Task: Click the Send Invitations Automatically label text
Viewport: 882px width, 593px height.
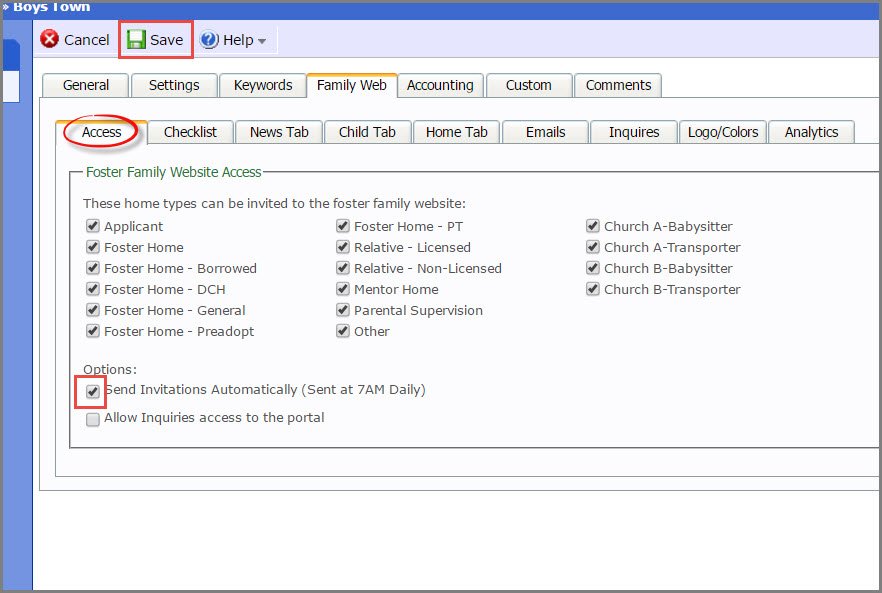Action: (265, 390)
